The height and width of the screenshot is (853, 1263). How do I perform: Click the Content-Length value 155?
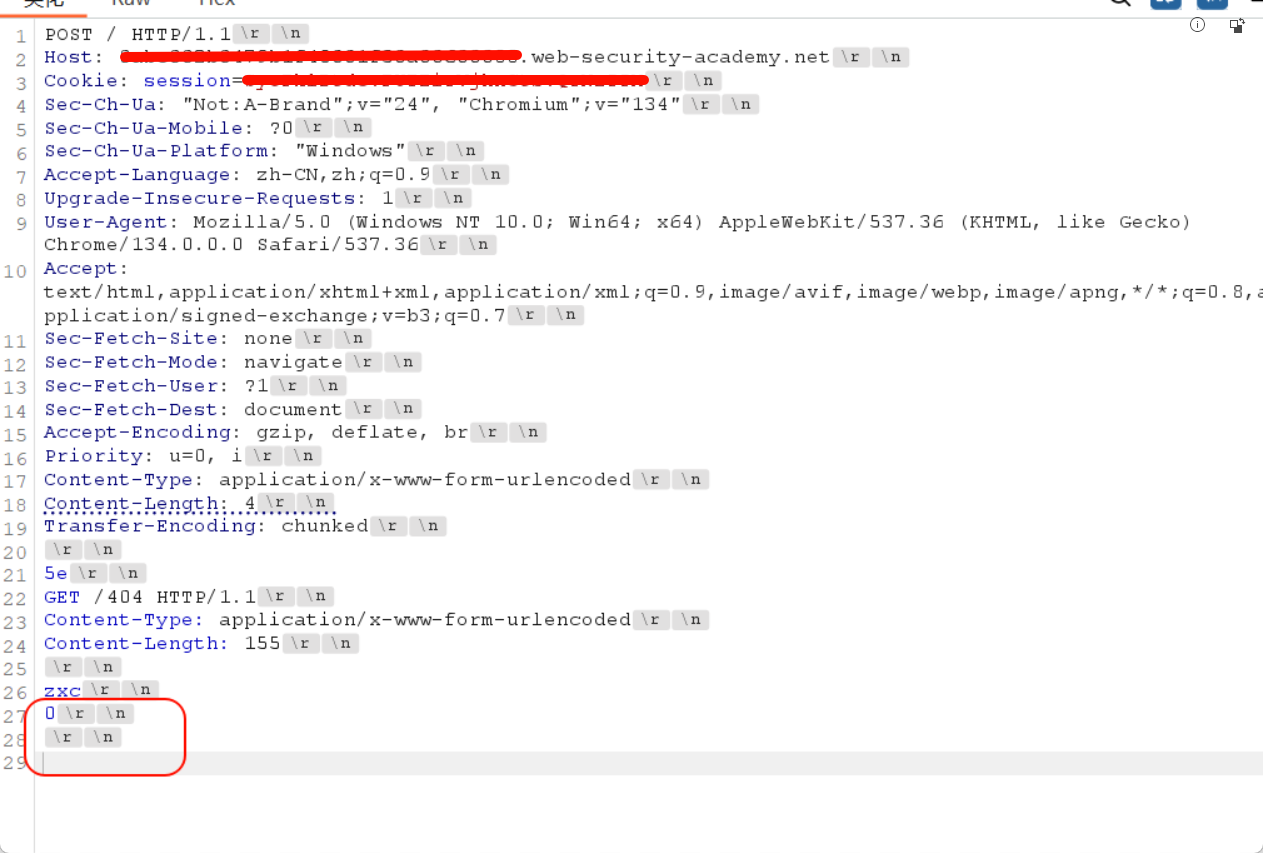point(262,643)
